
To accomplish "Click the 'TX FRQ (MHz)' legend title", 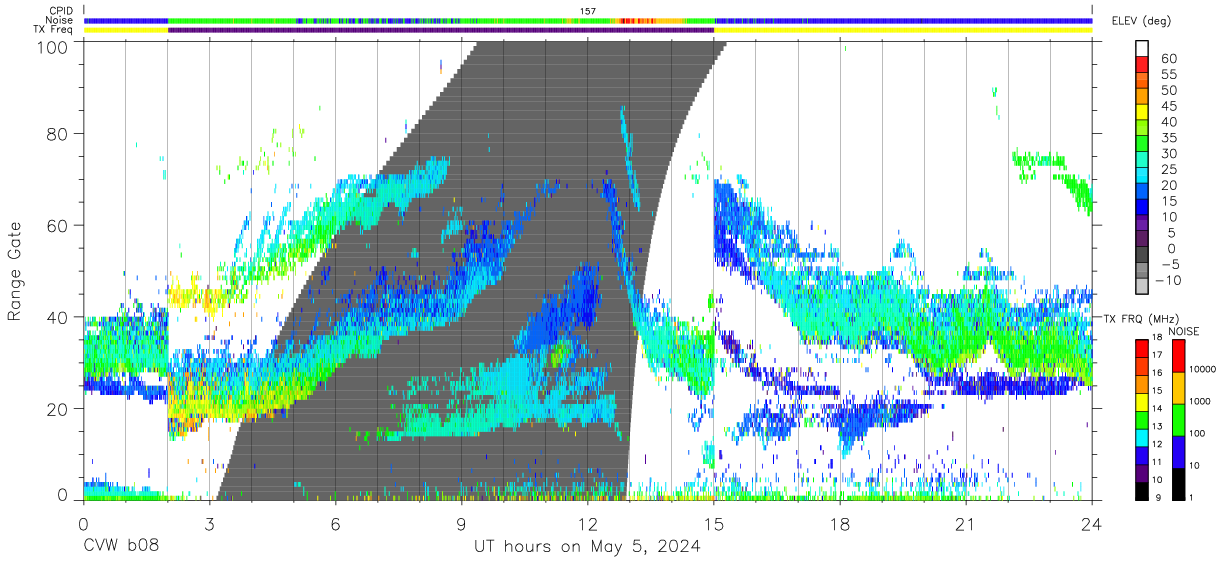I will click(x=1141, y=318).
